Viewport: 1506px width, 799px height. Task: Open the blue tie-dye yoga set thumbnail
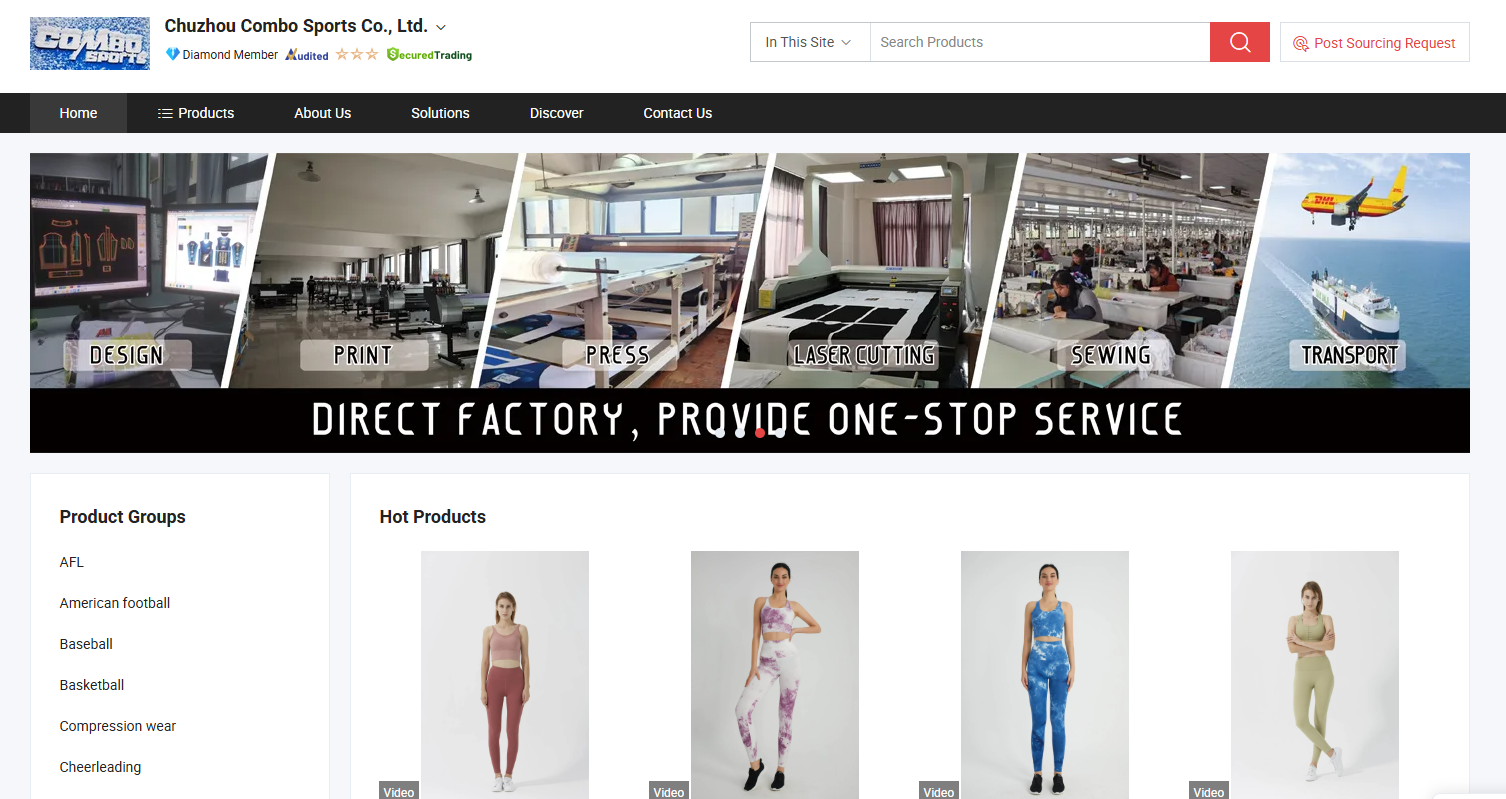pos(1045,675)
